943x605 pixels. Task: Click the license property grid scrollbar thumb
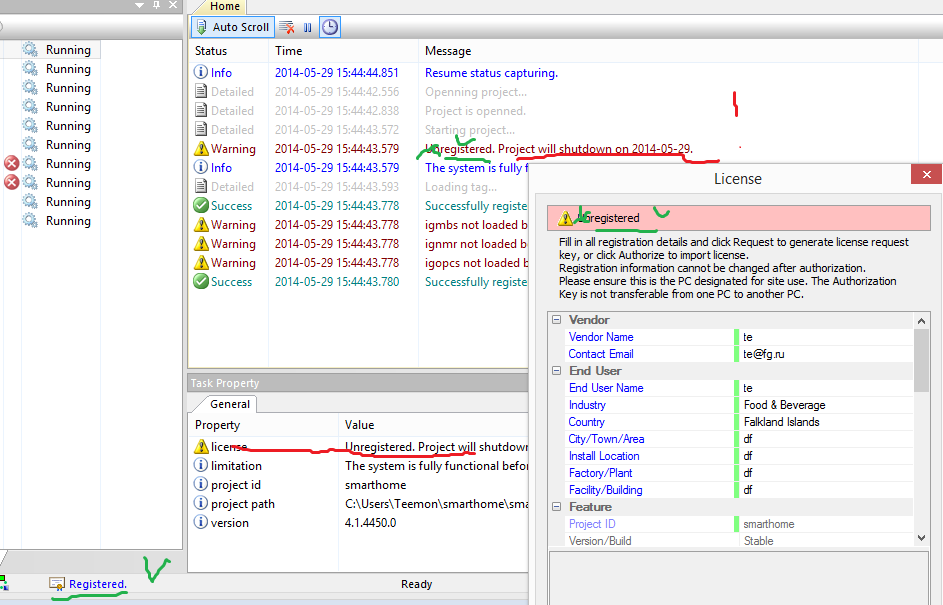[921, 360]
